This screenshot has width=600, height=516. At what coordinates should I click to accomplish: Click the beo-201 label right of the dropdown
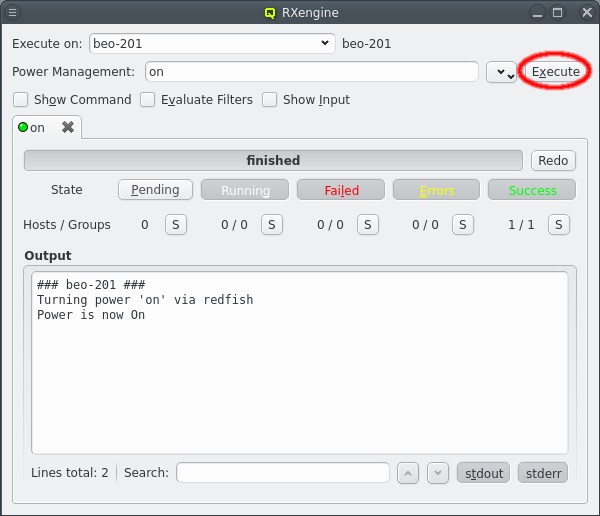tap(366, 44)
